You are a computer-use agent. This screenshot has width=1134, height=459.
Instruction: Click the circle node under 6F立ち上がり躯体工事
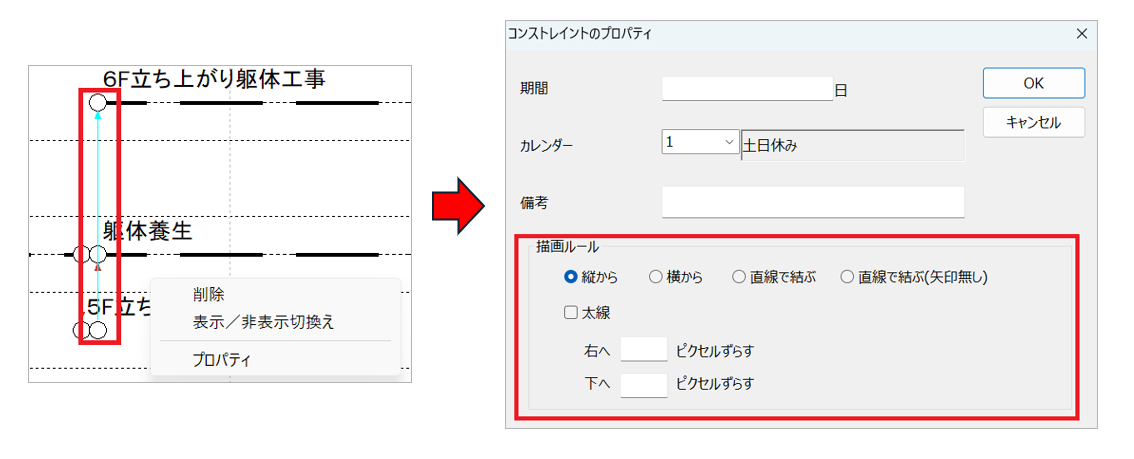click(97, 102)
